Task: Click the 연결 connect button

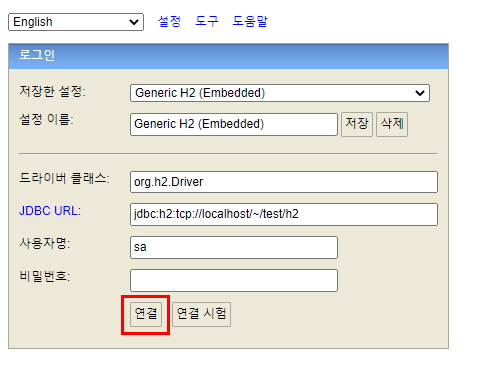Action: click(146, 314)
